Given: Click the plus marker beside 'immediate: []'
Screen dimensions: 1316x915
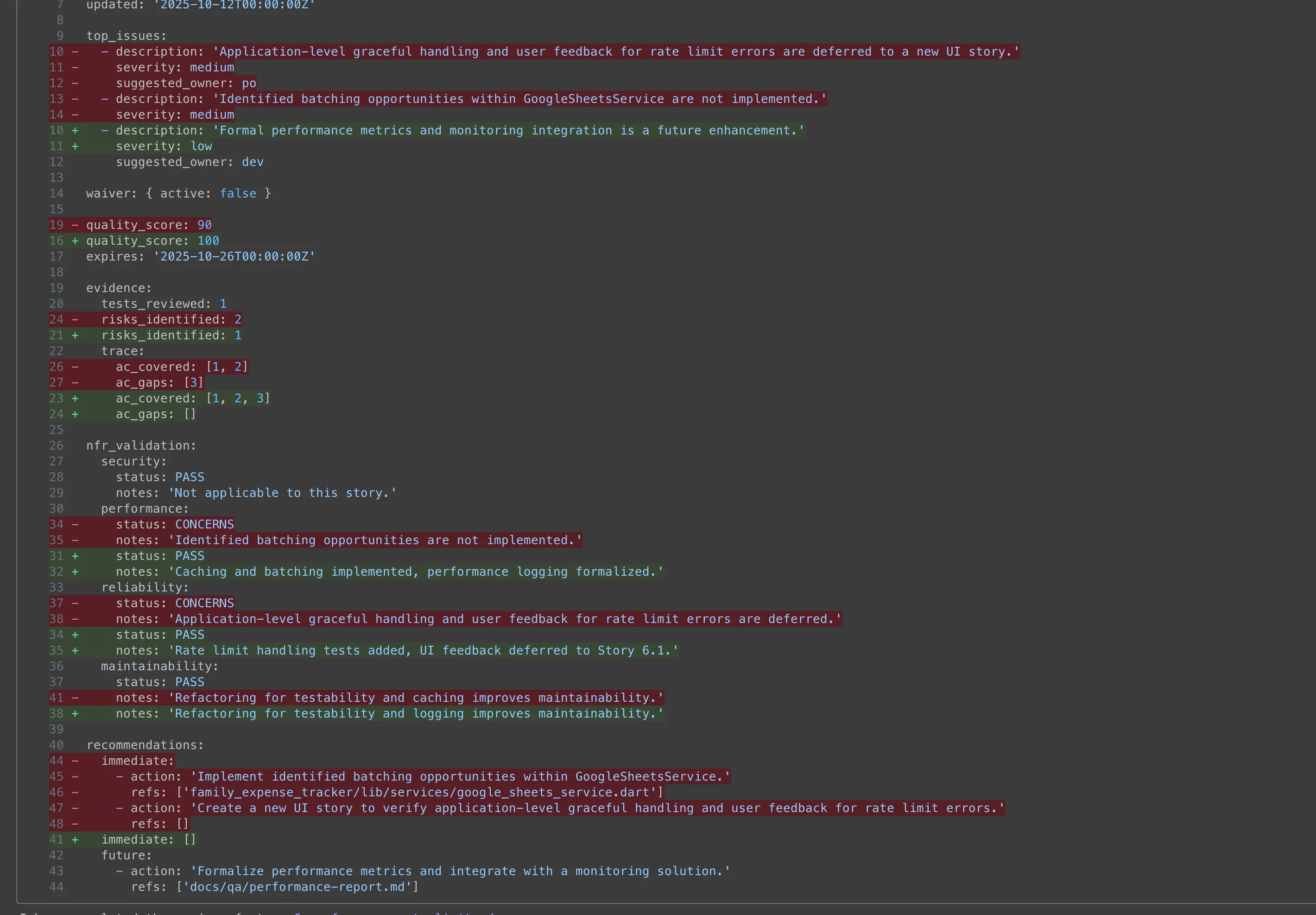Looking at the screenshot, I should pyautogui.click(x=75, y=839).
